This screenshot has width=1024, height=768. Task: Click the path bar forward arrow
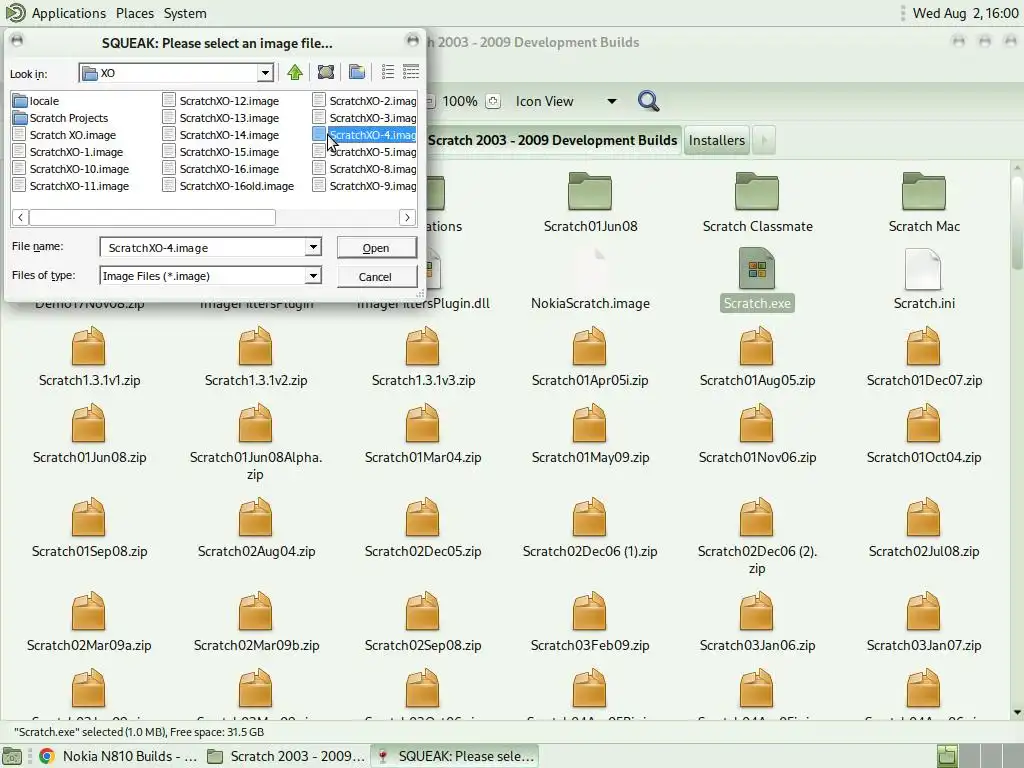764,140
